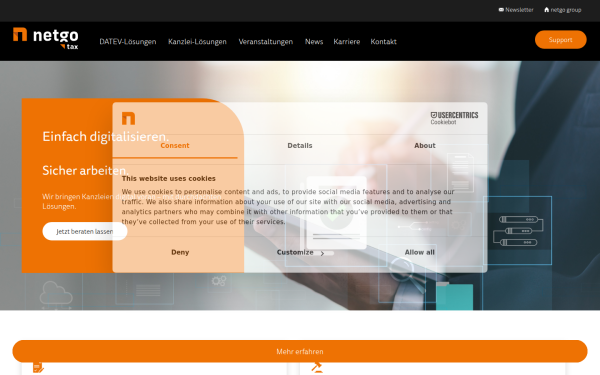600x375 pixels.
Task: Click the Usercentrics Cookiebot logo
Action: click(454, 118)
